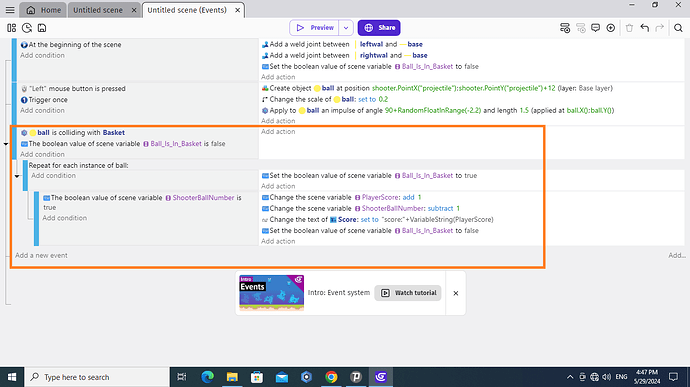The width and height of the screenshot is (690, 387).
Task: Add a new event with toolbar icon
Action: pyautogui.click(x=565, y=28)
